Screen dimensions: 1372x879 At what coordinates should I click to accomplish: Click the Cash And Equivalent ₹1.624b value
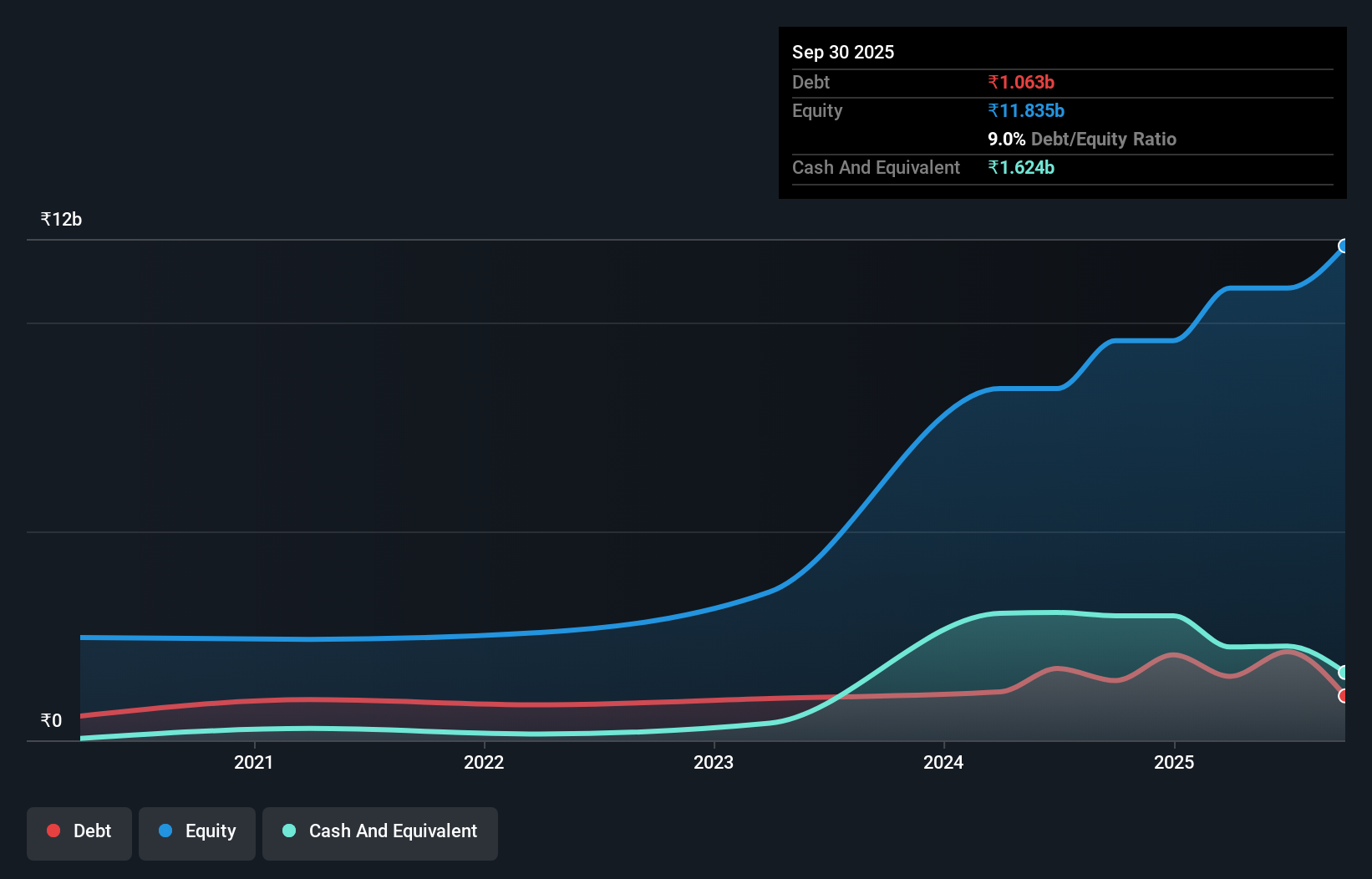click(x=1022, y=167)
